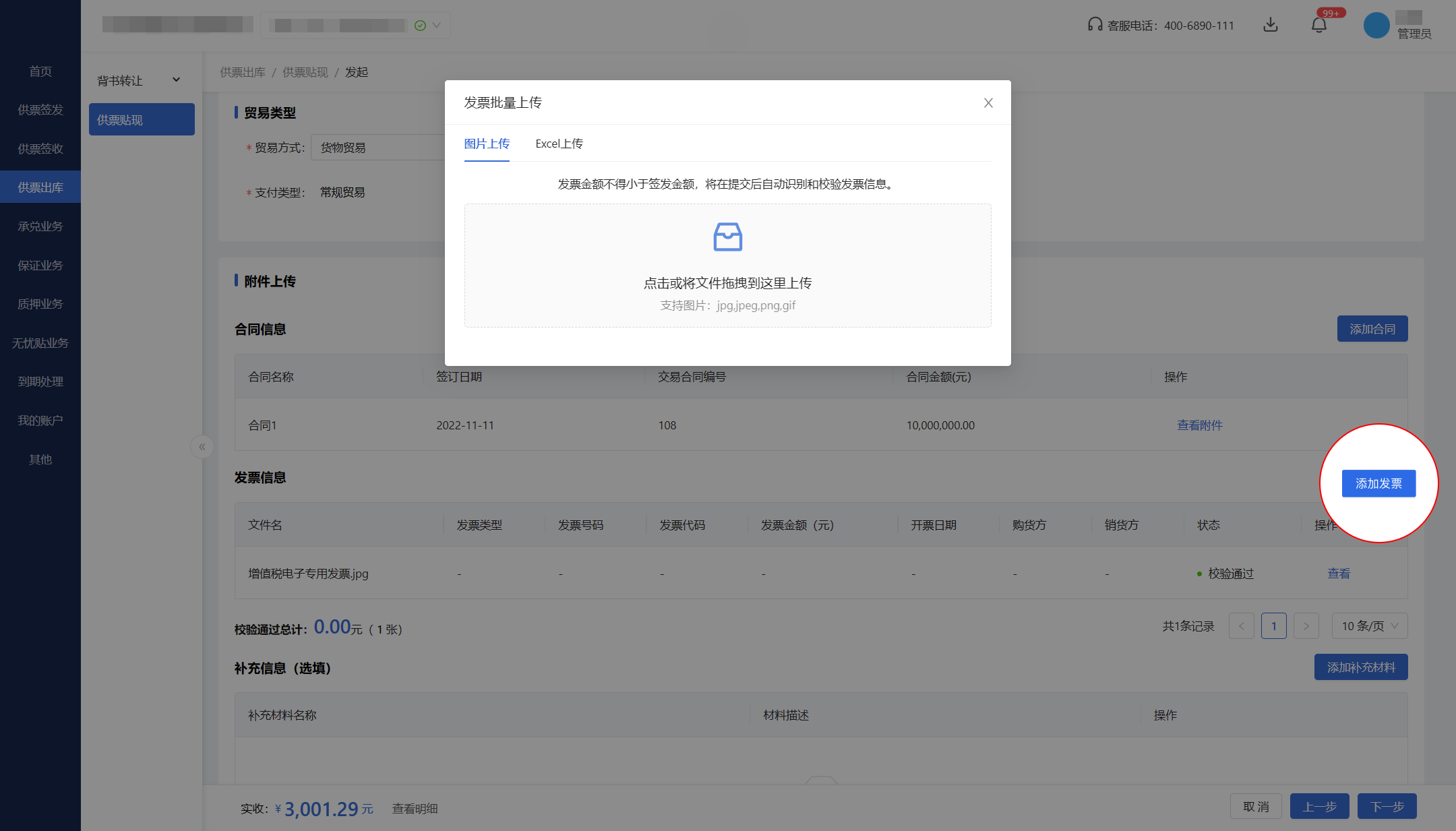Open 我的账户 in the sidebar
Viewport: 1456px width, 831px height.
(x=40, y=421)
